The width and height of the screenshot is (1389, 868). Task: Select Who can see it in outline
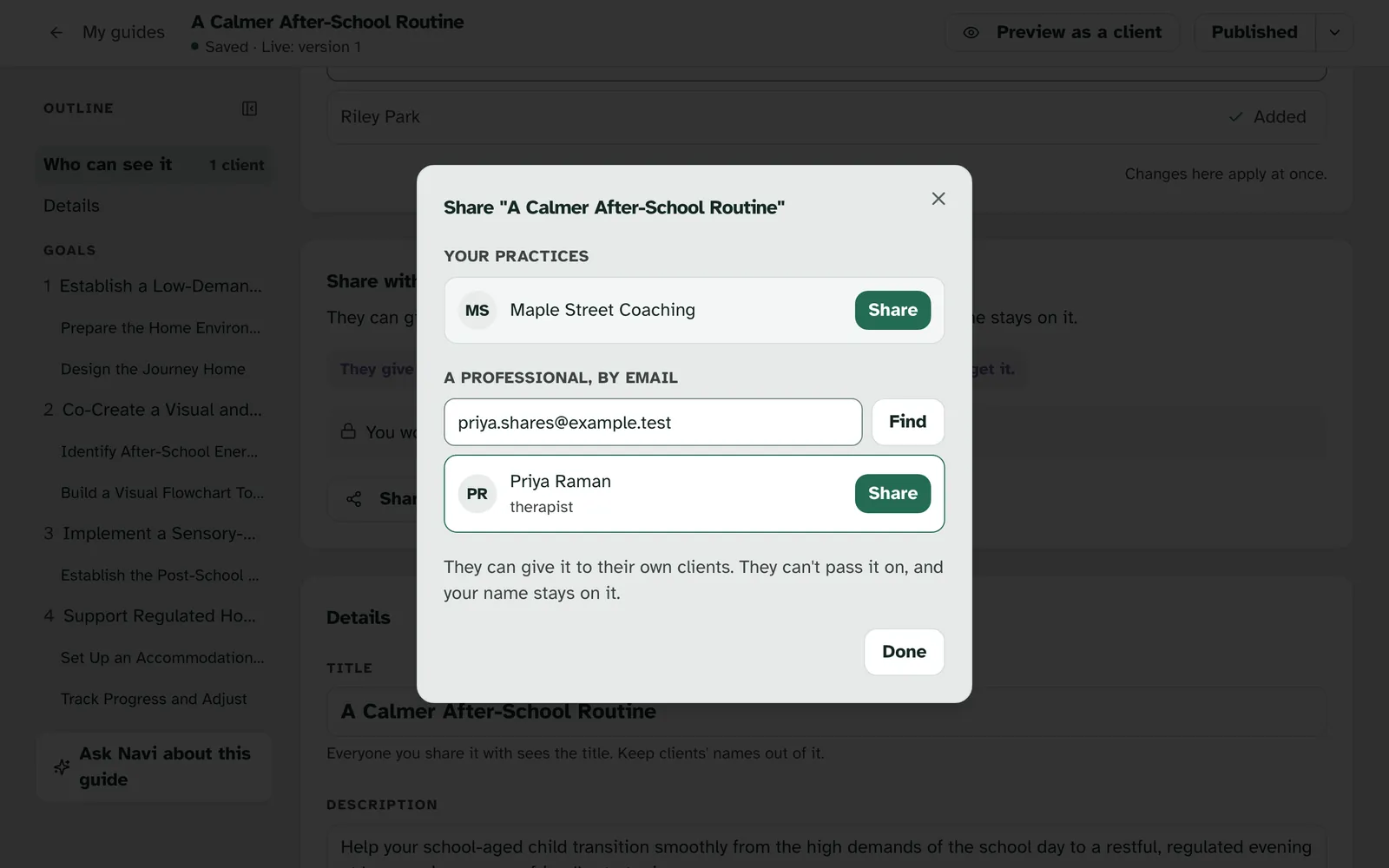point(154,164)
